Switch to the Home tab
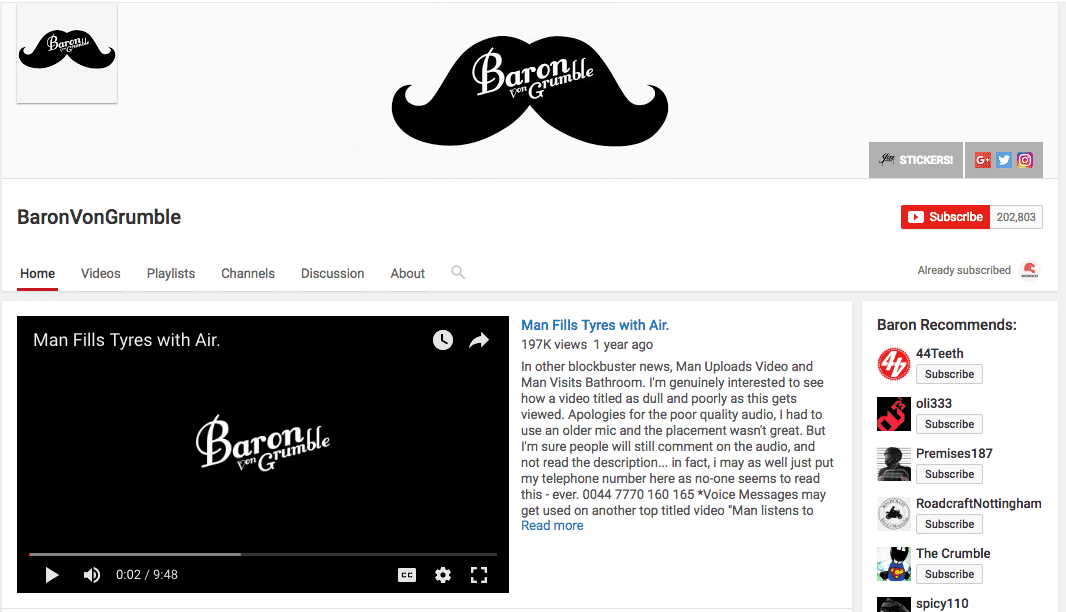This screenshot has width=1066, height=612. 37,273
